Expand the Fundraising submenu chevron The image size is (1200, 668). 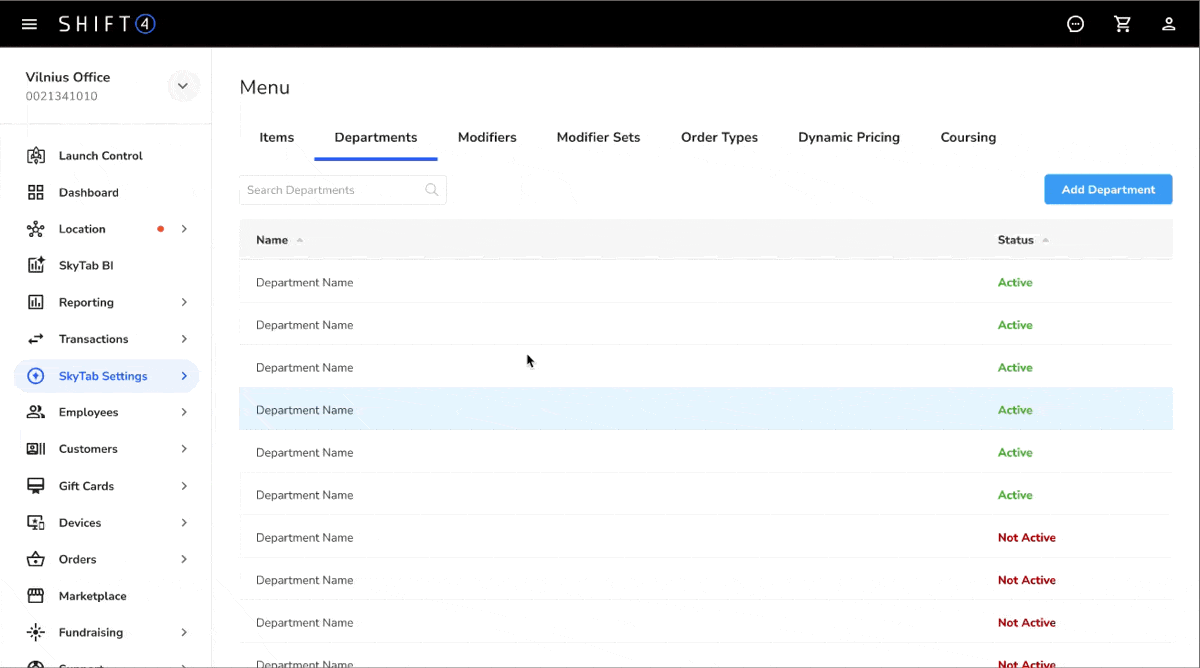coord(184,633)
